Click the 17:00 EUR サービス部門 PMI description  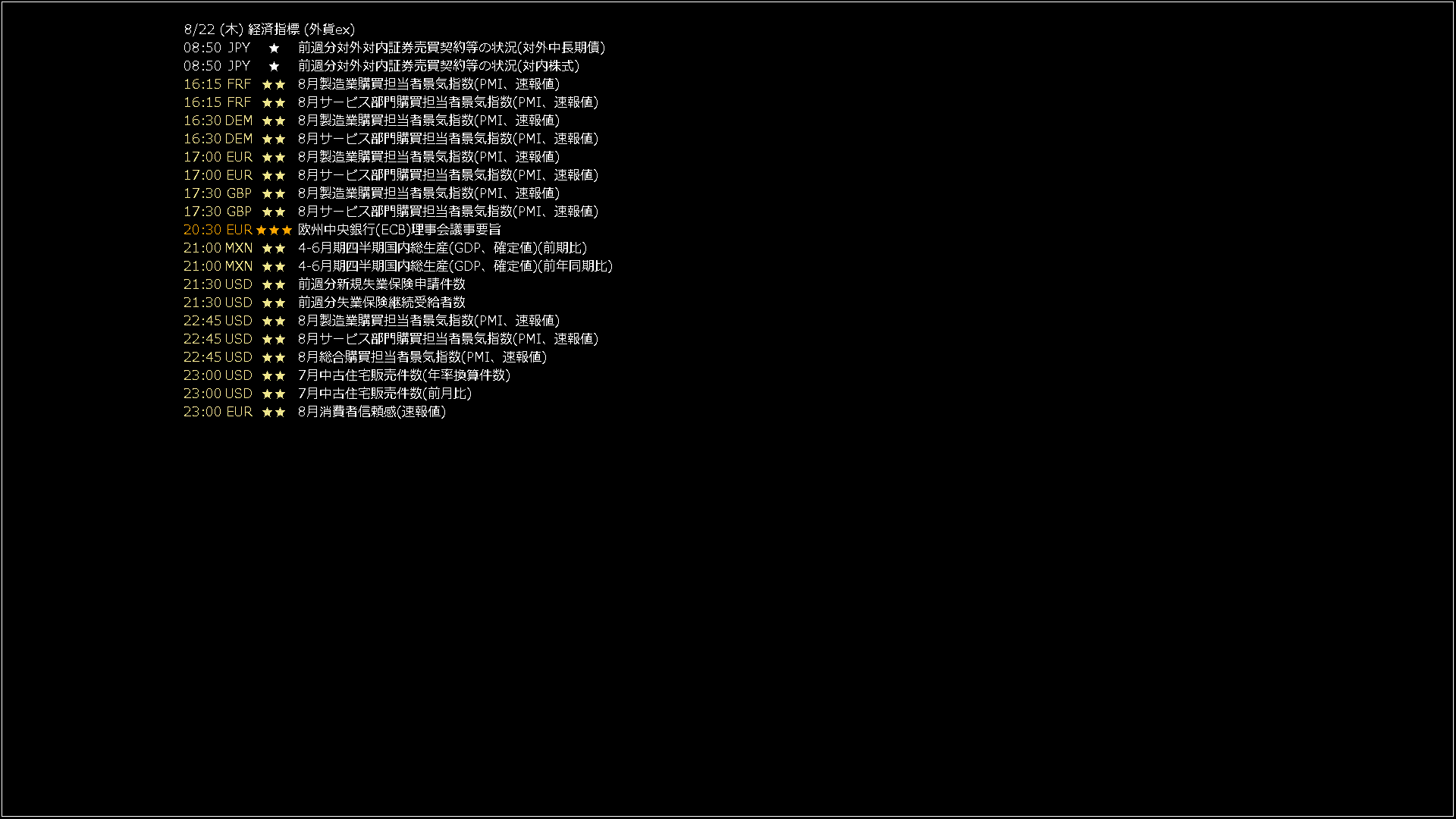pos(448,175)
